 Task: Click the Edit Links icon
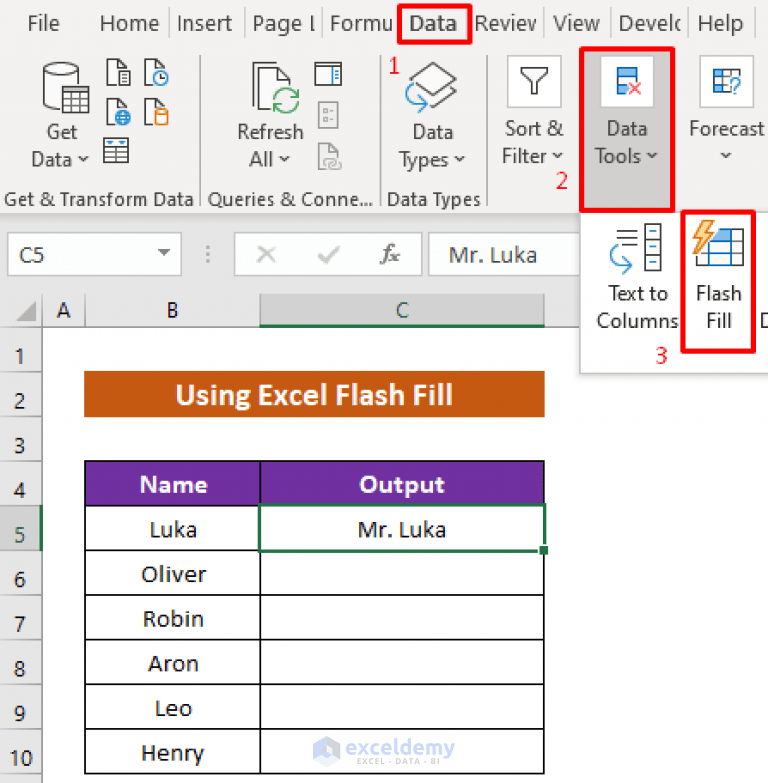point(329,156)
